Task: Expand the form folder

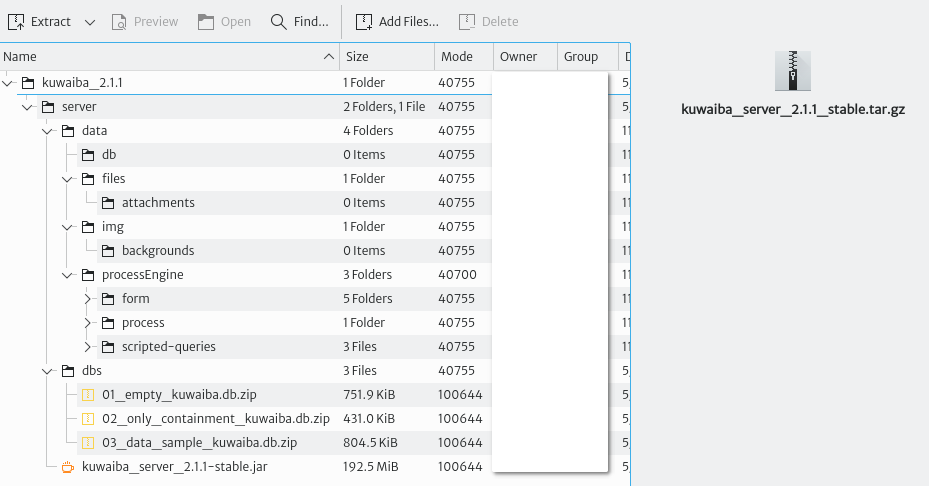Action: tap(88, 299)
